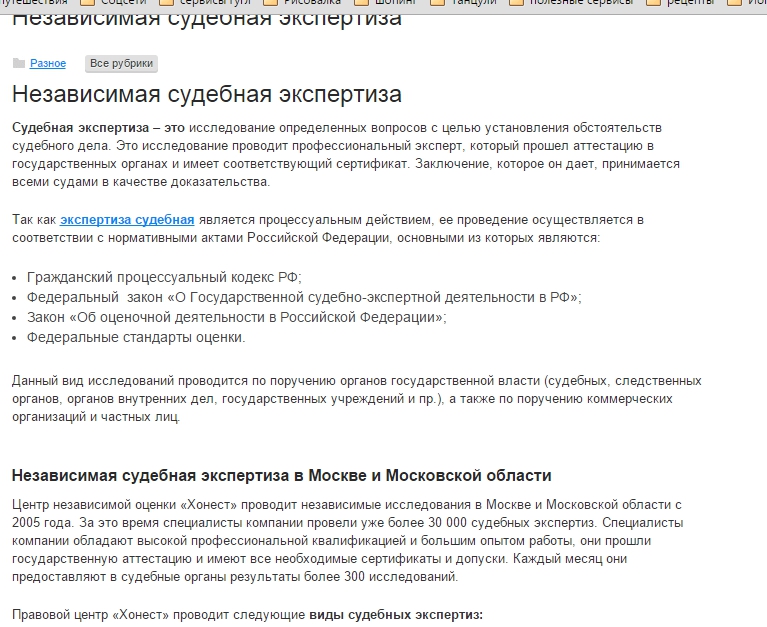Click the «Все рубрики» button

[x=121, y=64]
